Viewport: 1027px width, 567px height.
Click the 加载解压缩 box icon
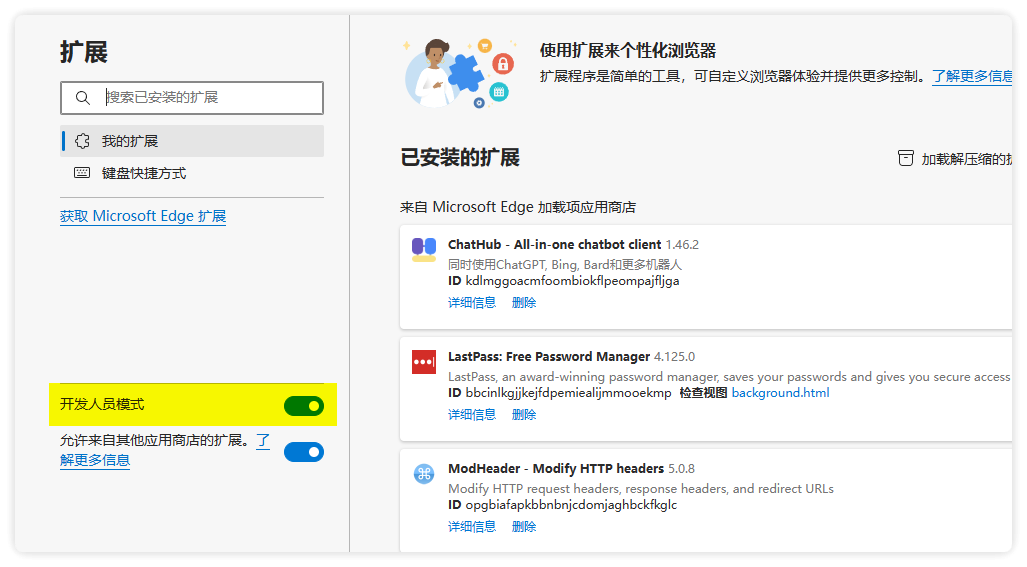click(x=905, y=158)
